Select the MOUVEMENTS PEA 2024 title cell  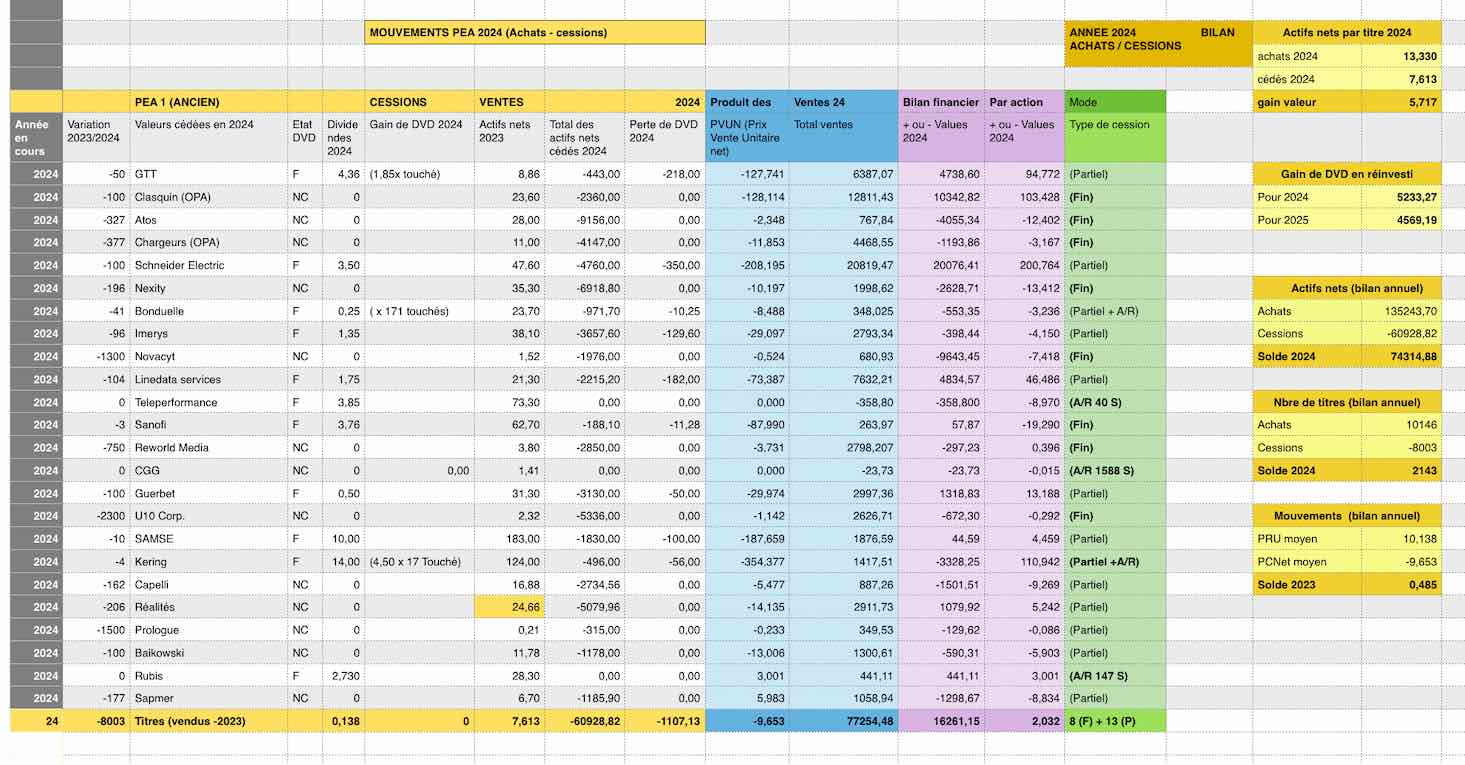535,33
